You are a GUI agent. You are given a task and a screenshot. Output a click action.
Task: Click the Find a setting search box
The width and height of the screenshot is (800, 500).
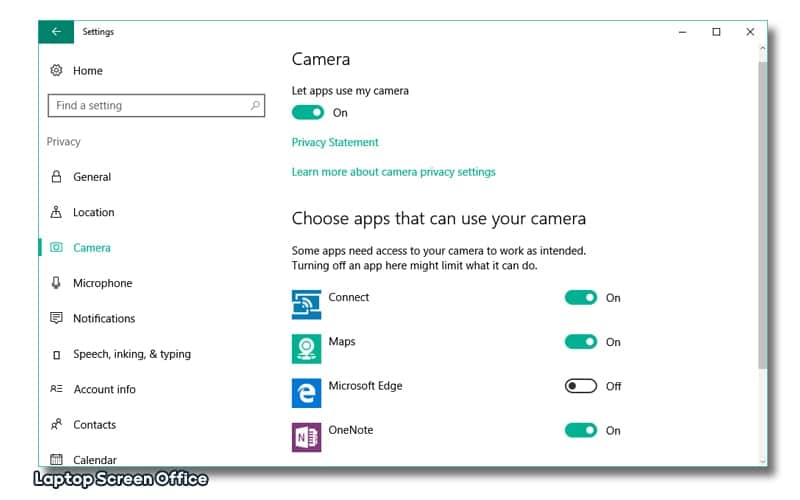156,106
